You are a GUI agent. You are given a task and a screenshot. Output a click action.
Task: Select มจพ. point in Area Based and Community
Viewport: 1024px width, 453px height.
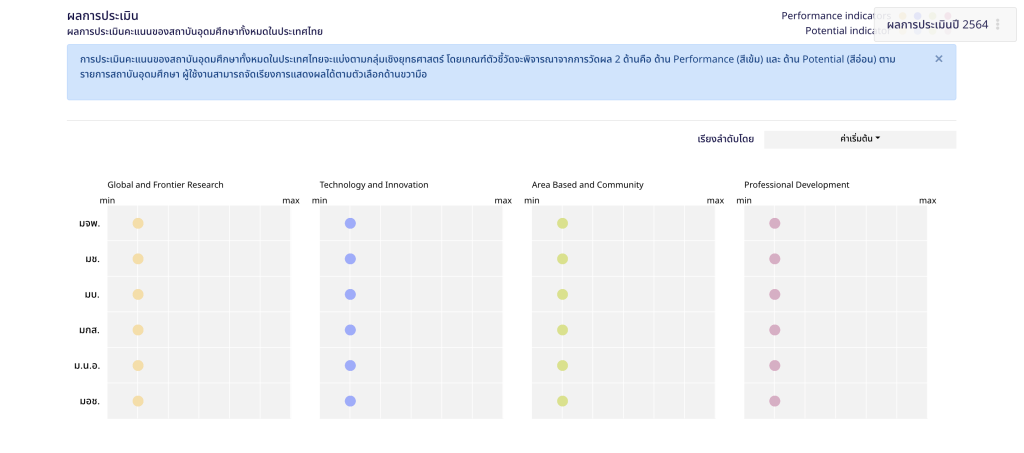562,223
